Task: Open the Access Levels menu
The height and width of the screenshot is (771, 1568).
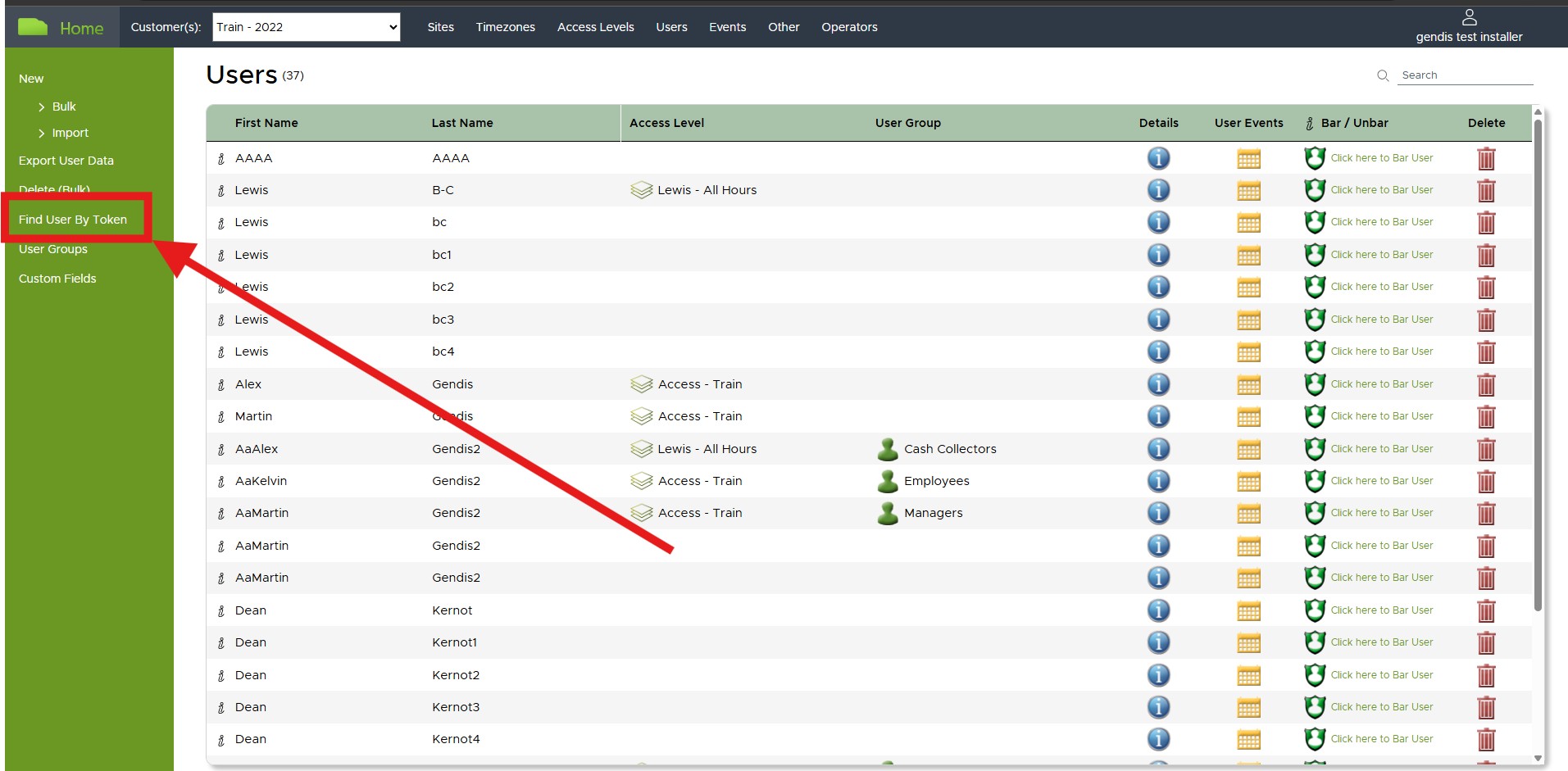Action: coord(595,27)
